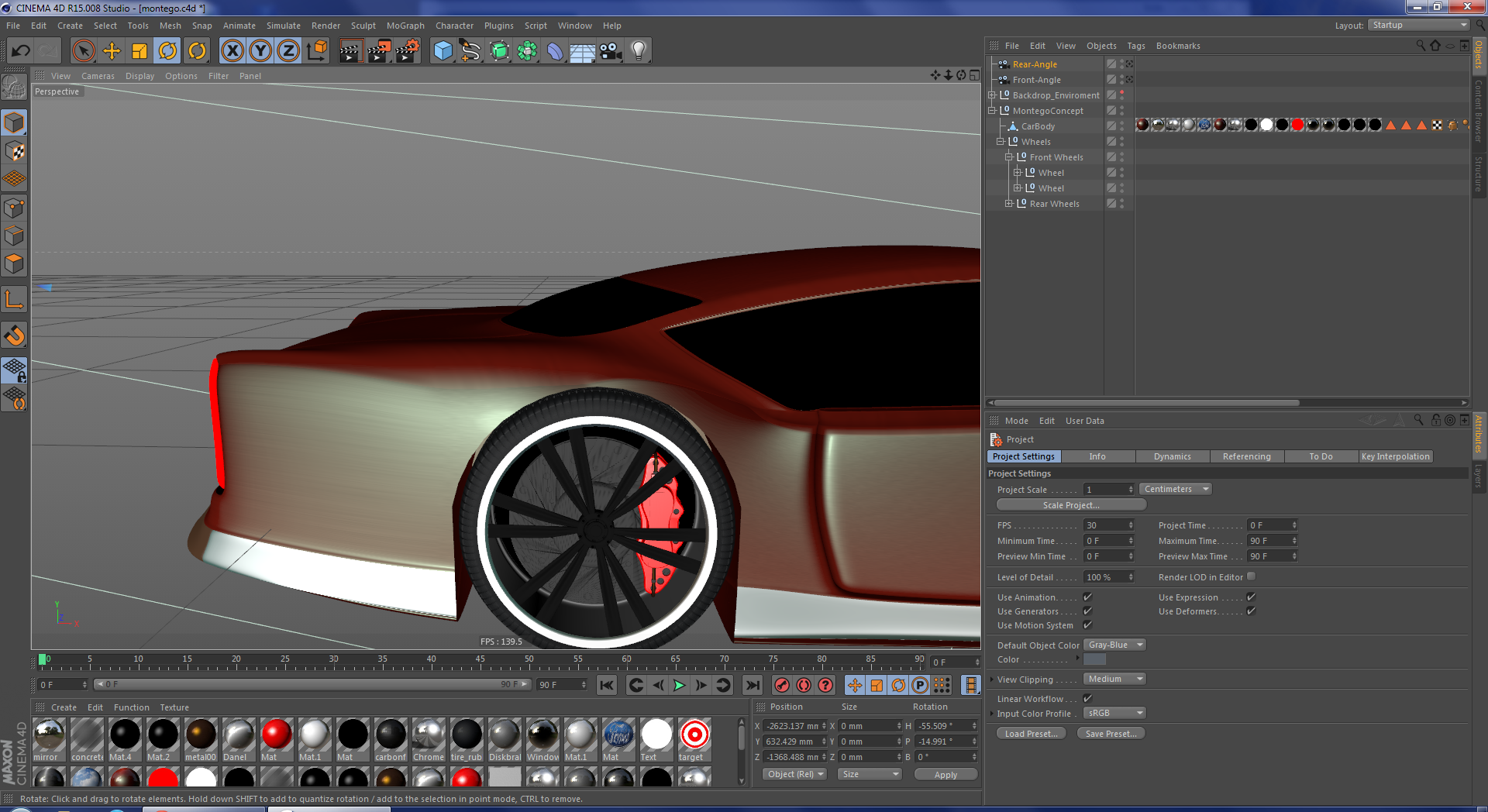Open Default Object Color dropdown

(x=1114, y=645)
